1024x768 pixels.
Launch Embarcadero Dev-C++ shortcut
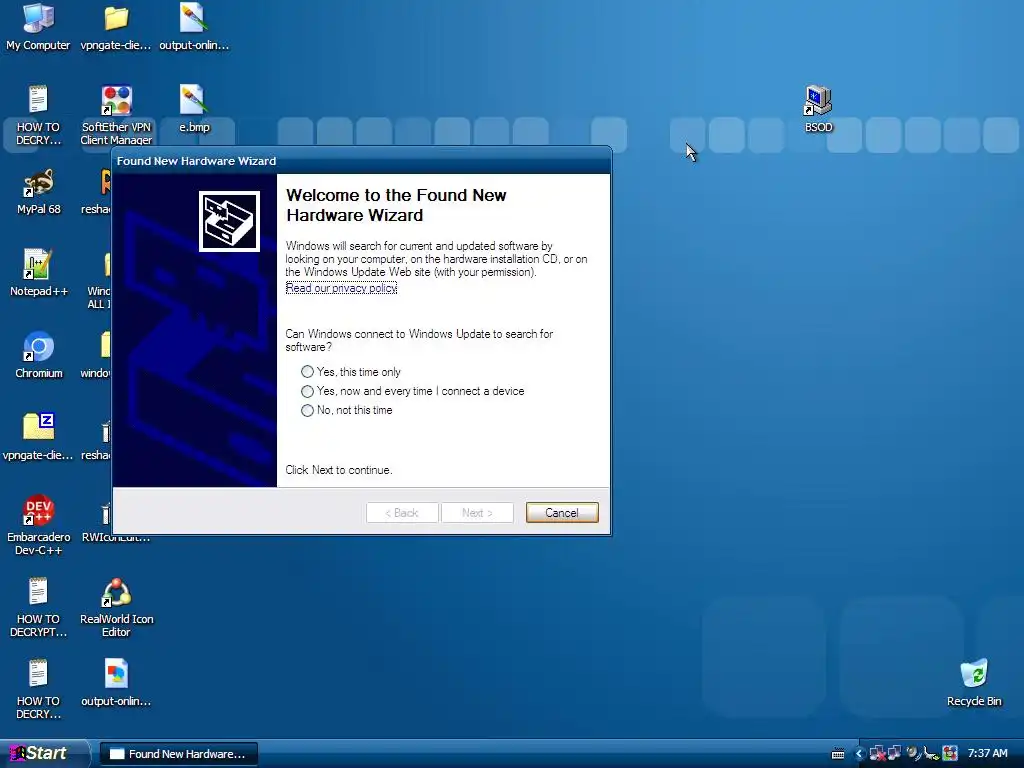(x=39, y=526)
